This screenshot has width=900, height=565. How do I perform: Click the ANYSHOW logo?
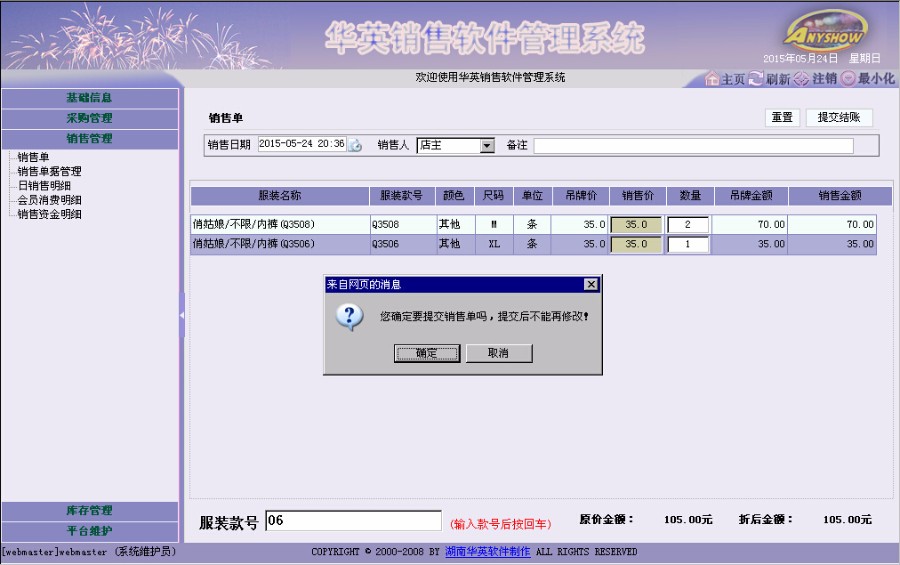click(x=825, y=30)
